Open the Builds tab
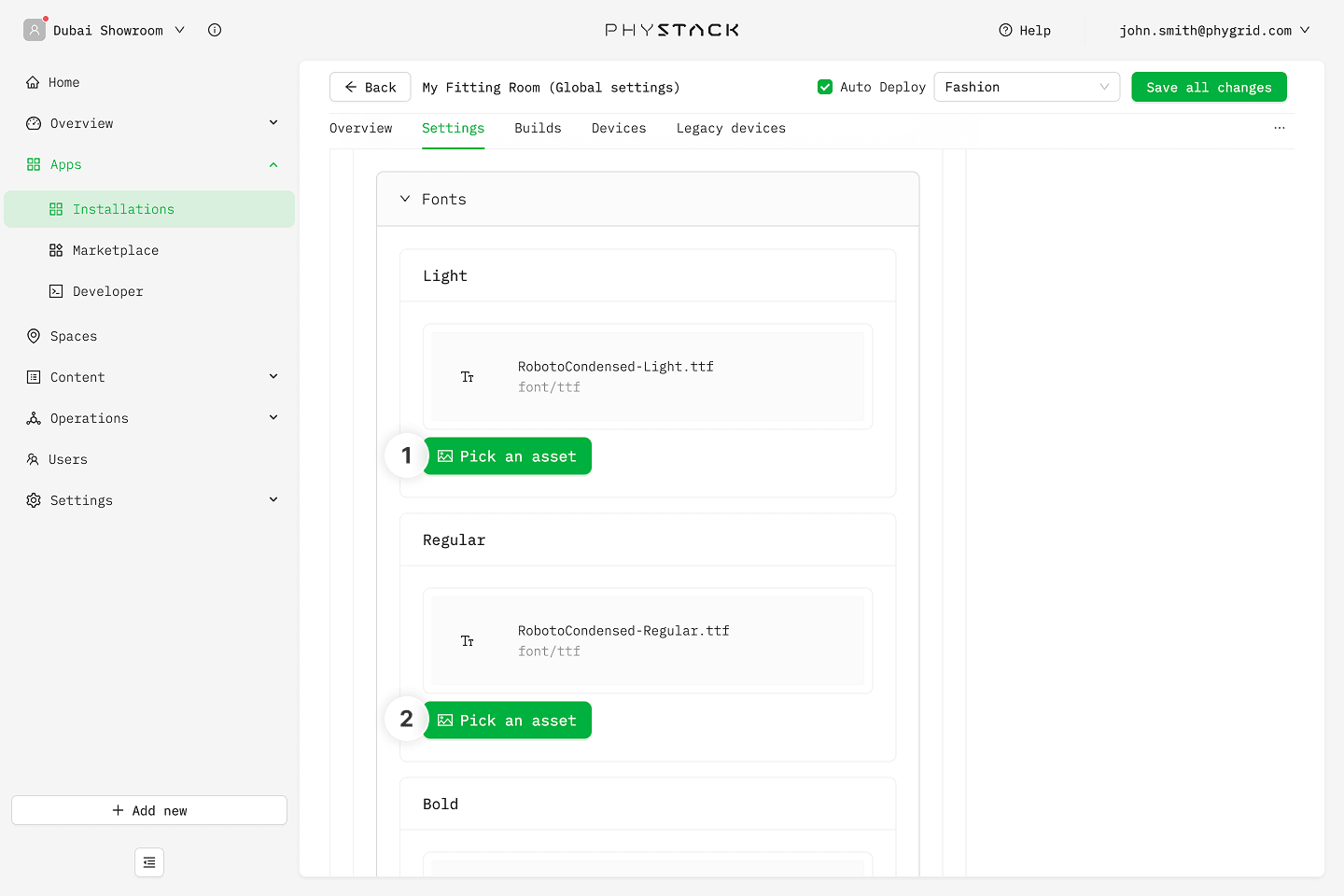1344x896 pixels. pos(538,128)
